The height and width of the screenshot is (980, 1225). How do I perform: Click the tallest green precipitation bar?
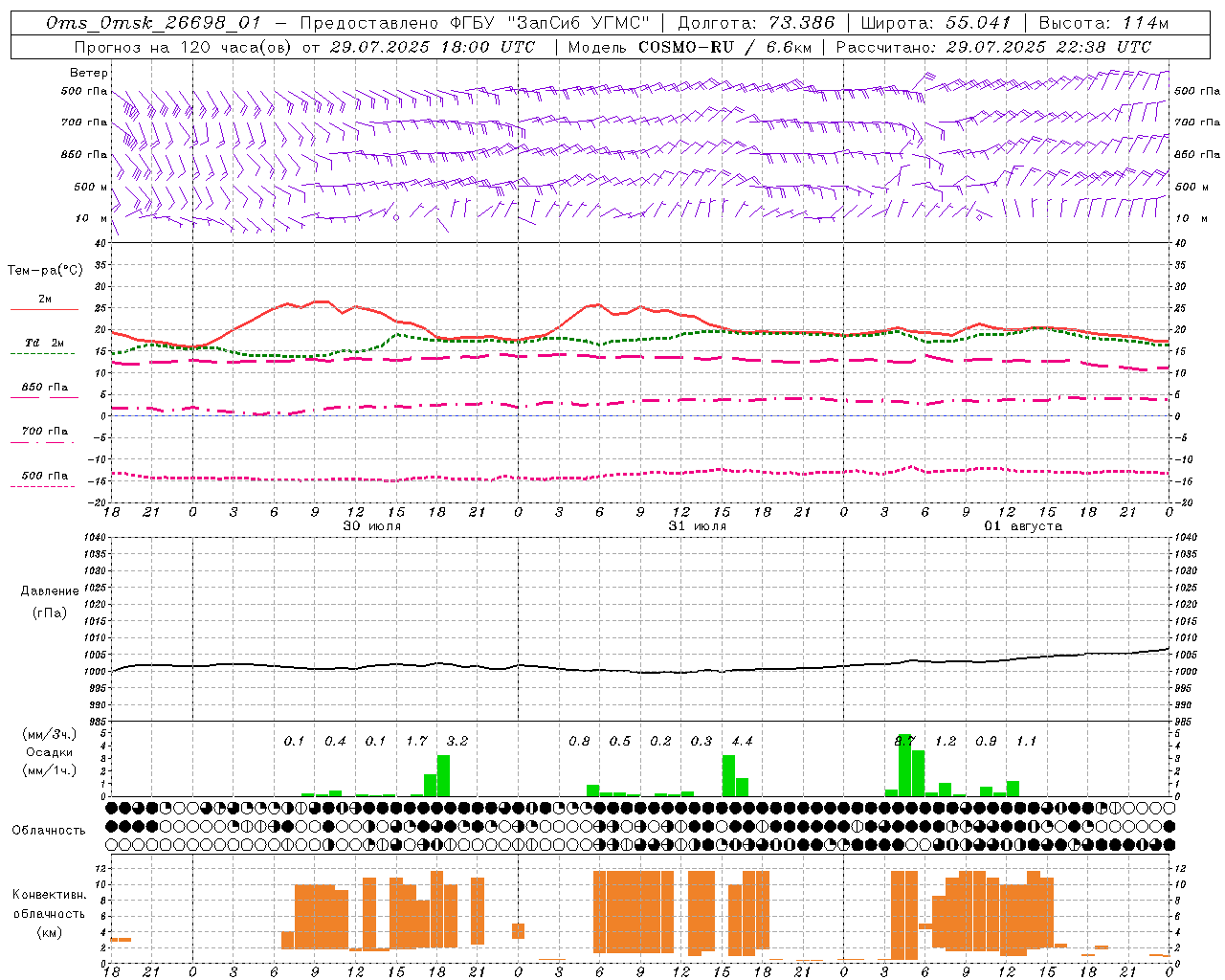(905, 766)
